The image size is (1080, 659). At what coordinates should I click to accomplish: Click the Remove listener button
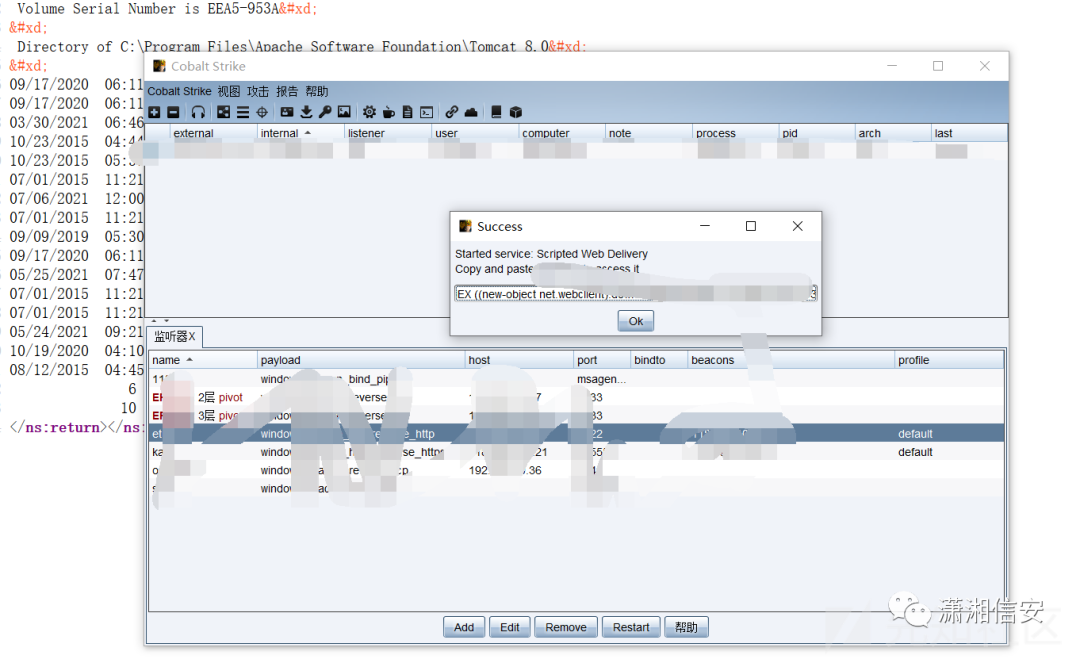coord(565,627)
